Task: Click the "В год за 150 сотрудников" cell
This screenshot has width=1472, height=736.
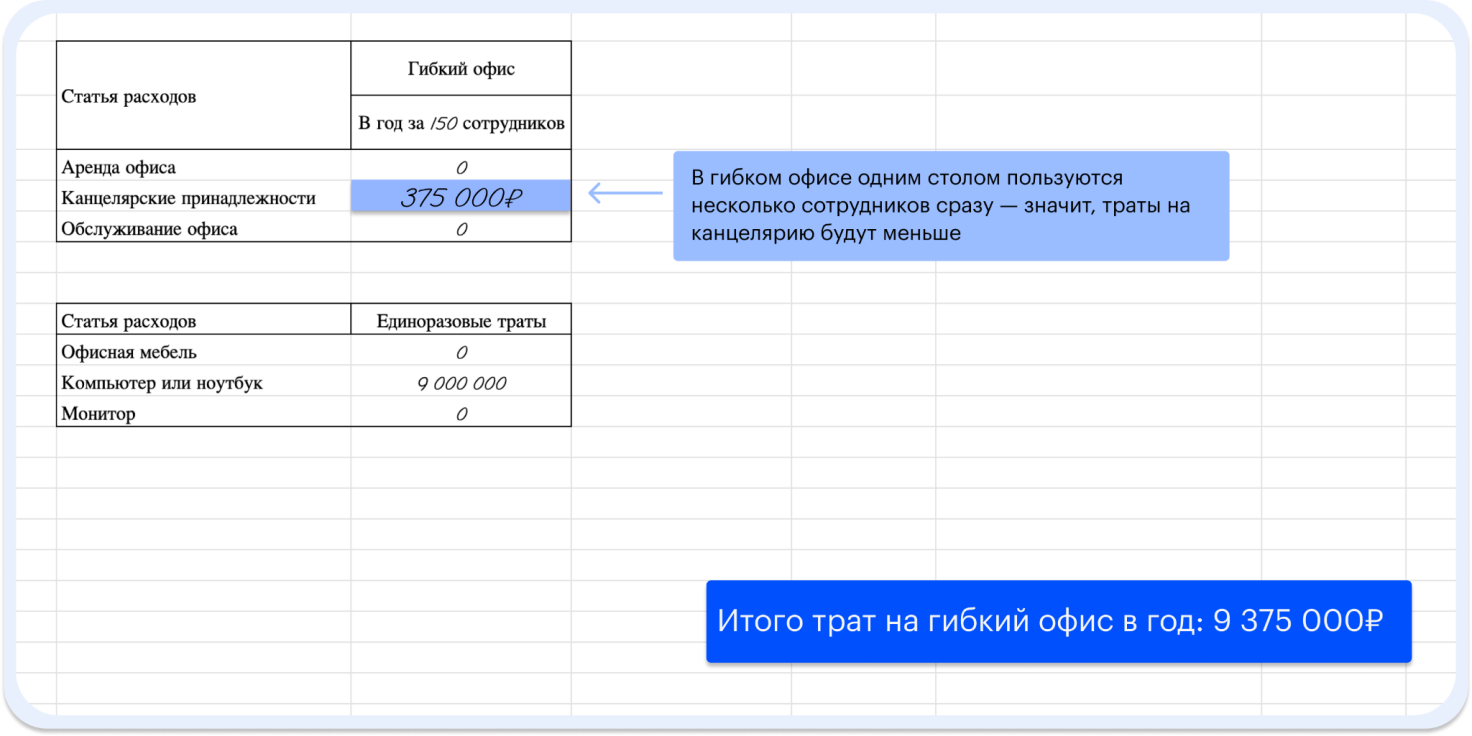Action: pyautogui.click(x=461, y=123)
